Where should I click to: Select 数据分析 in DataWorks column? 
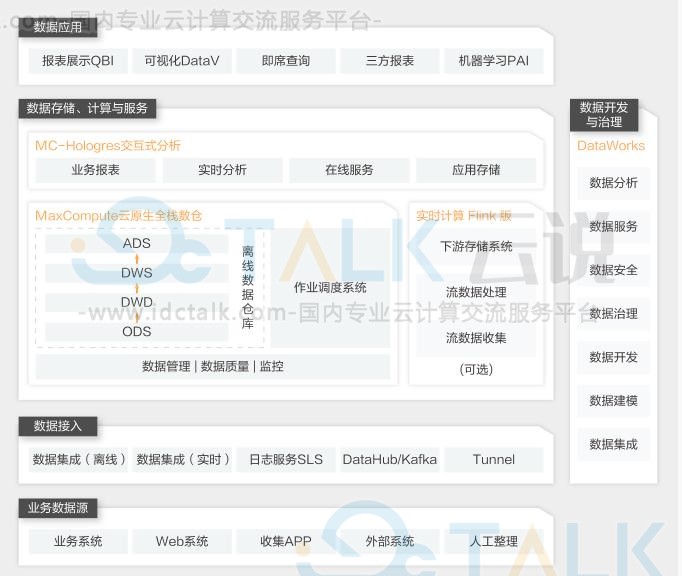[x=613, y=183]
